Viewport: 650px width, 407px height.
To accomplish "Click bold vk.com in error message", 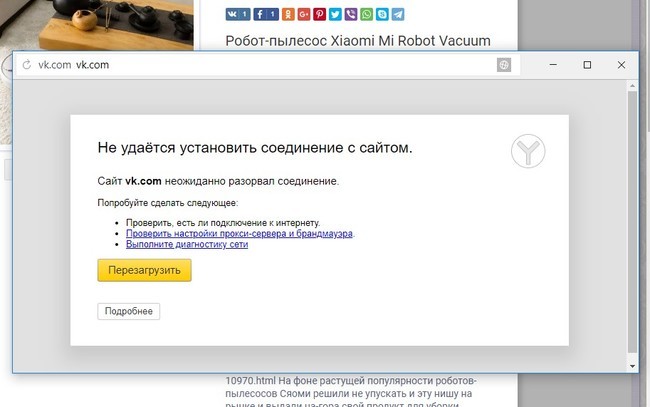I will pos(143,181).
